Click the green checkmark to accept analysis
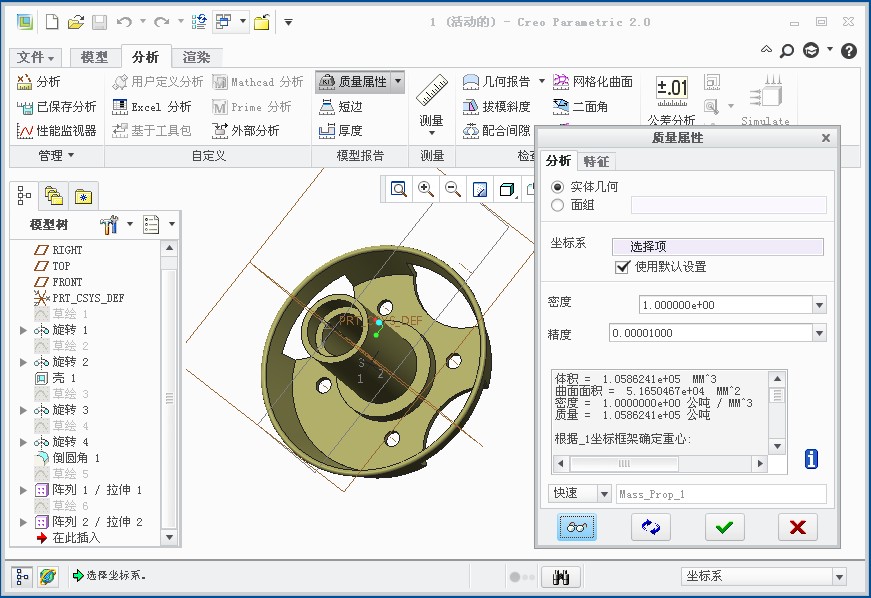 724,527
